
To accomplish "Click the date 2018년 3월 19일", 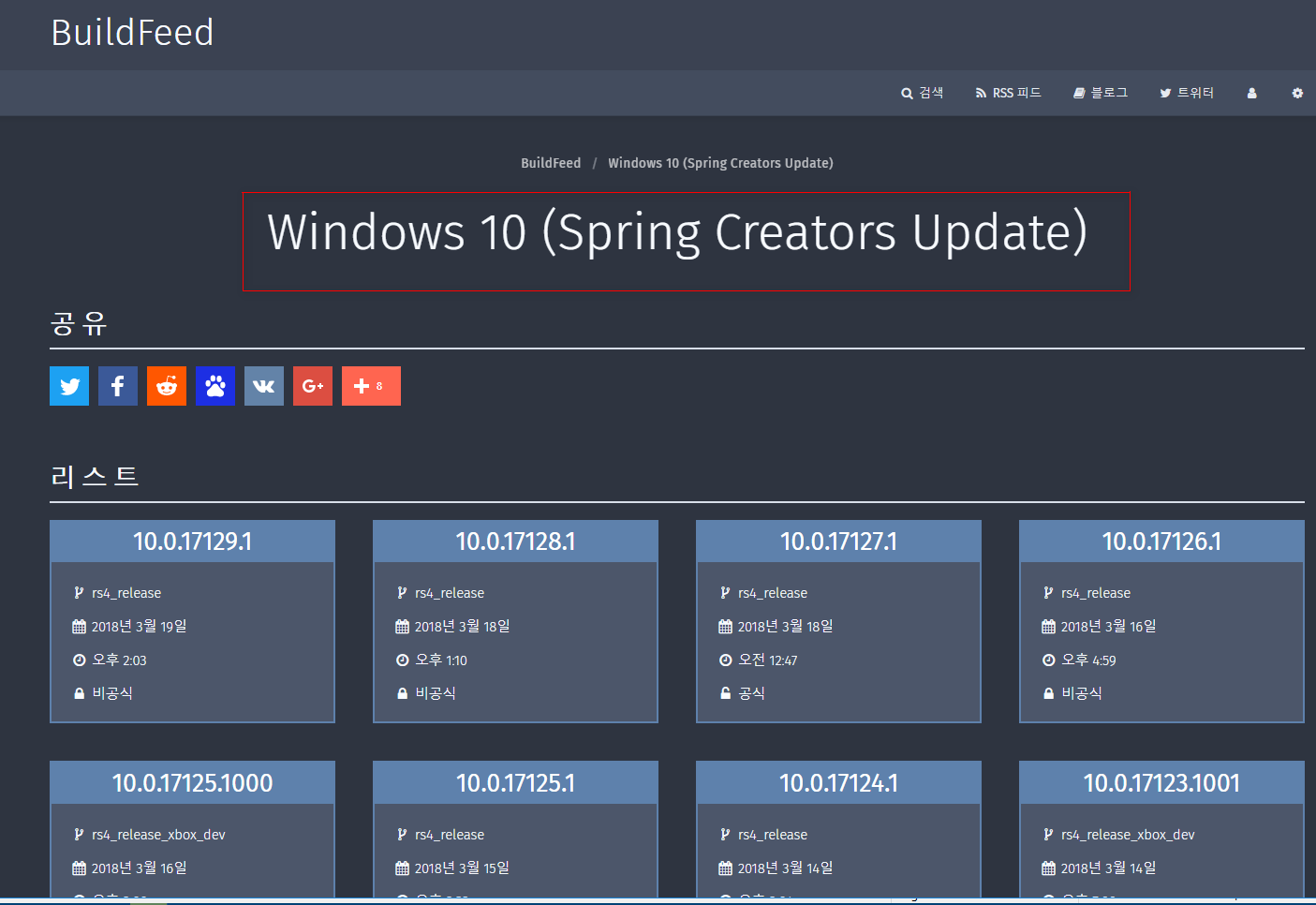I will (x=139, y=627).
